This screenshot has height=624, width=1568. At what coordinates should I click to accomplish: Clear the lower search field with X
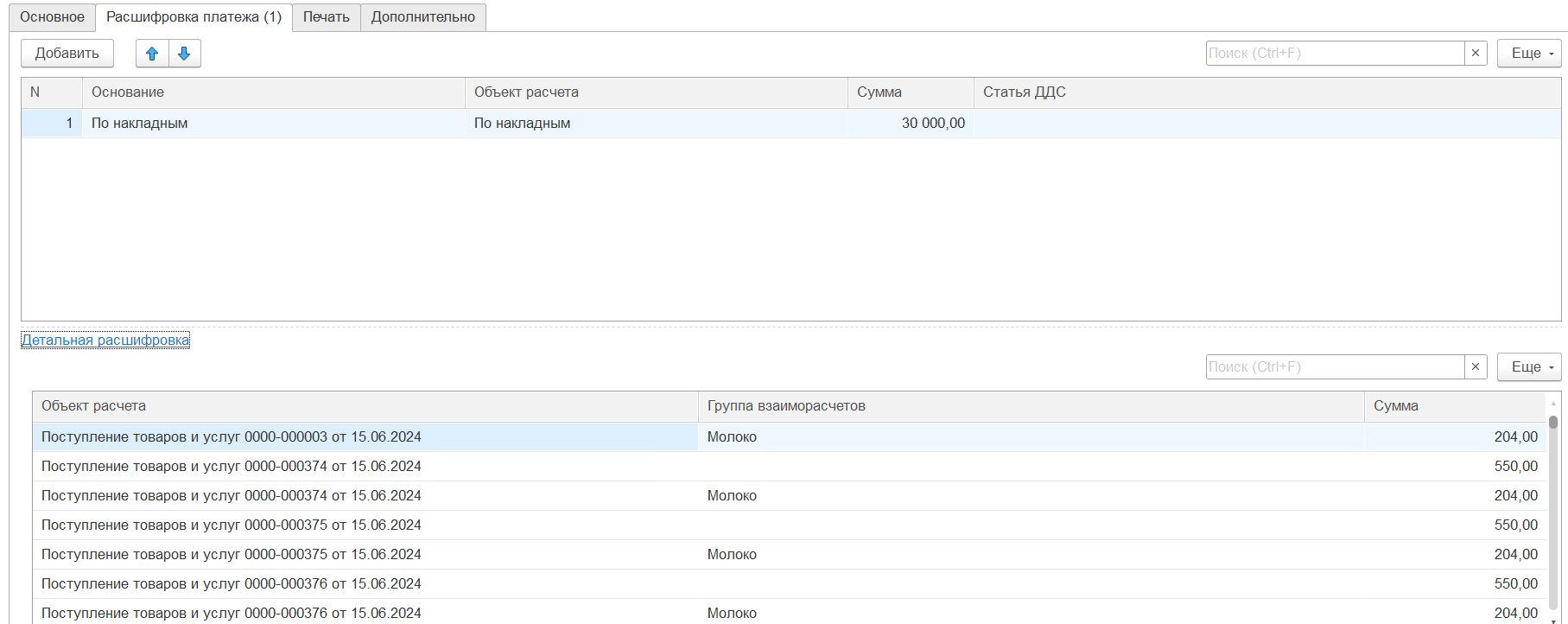pos(1476,367)
